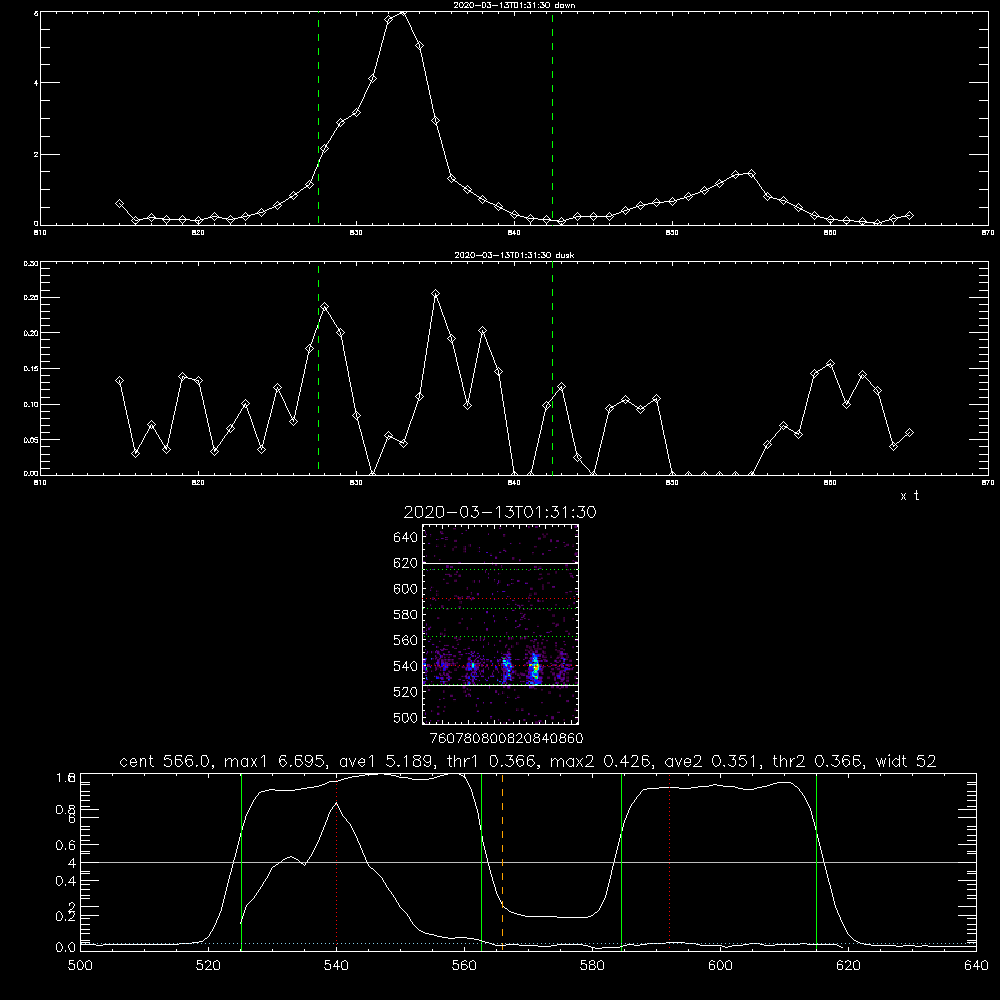Click the 620 label on bottom plot x-axis
1000x1000 pixels.
point(848,966)
